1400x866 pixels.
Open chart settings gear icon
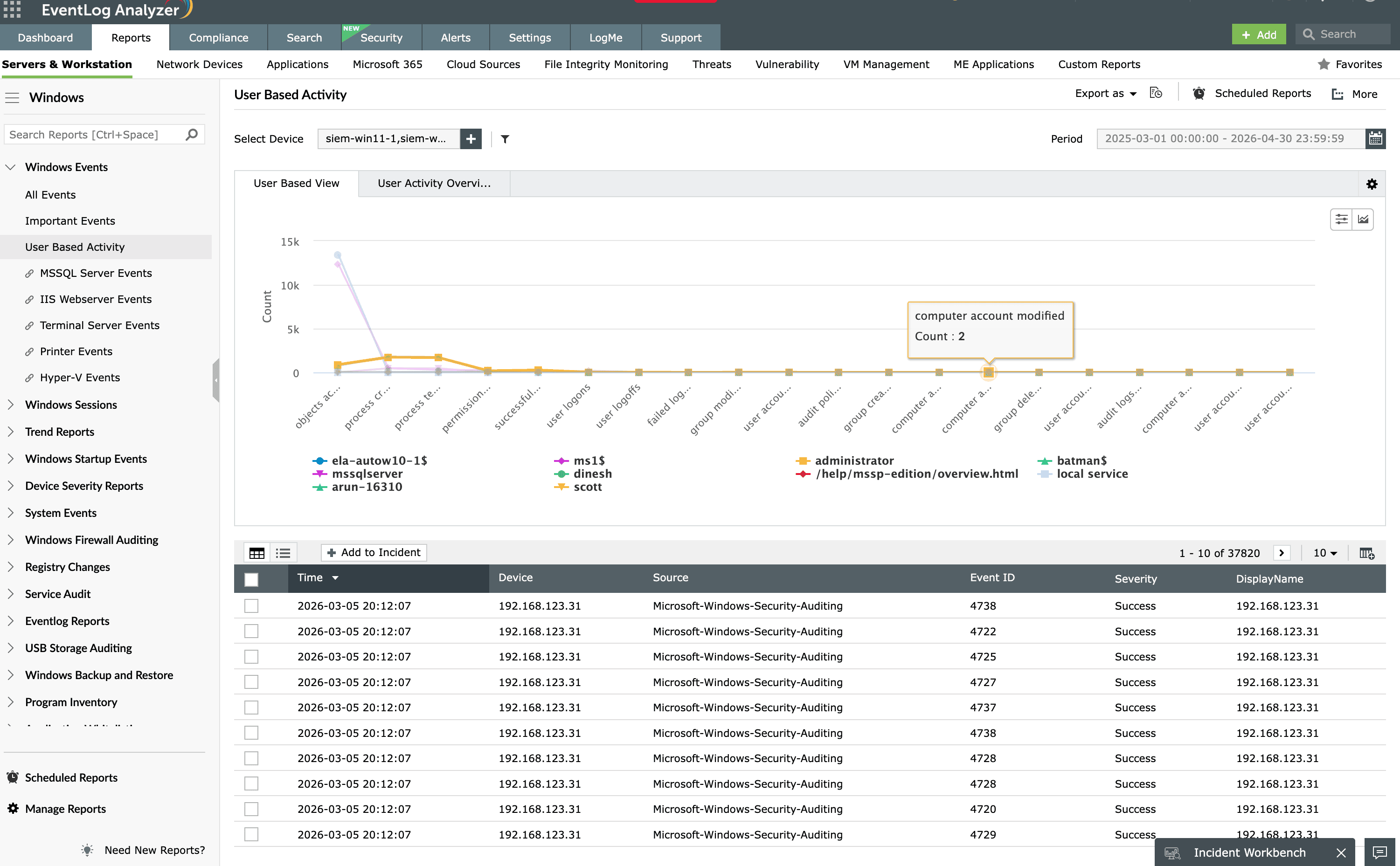pyautogui.click(x=1372, y=184)
